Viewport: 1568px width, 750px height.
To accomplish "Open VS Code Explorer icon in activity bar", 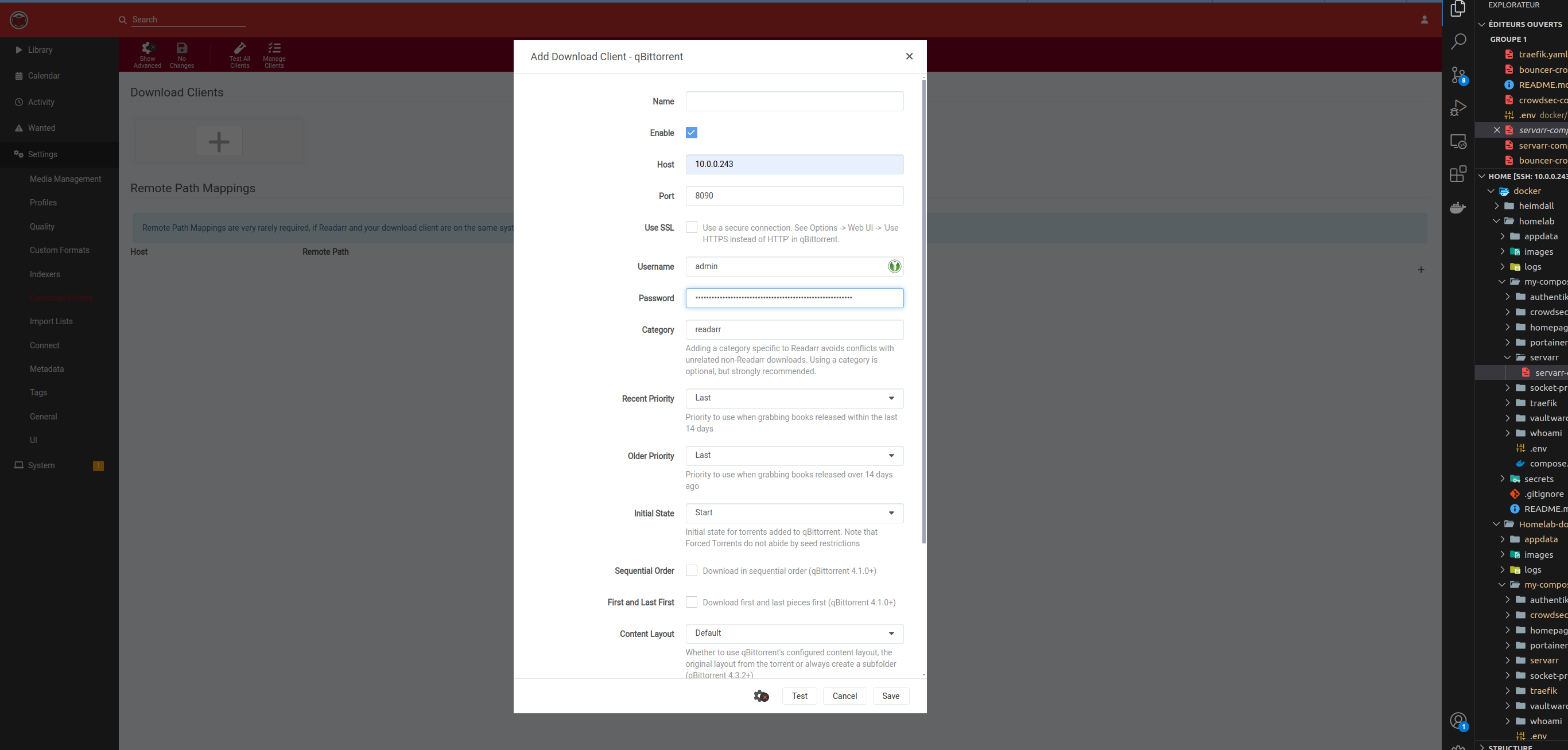I will 1458,9.
